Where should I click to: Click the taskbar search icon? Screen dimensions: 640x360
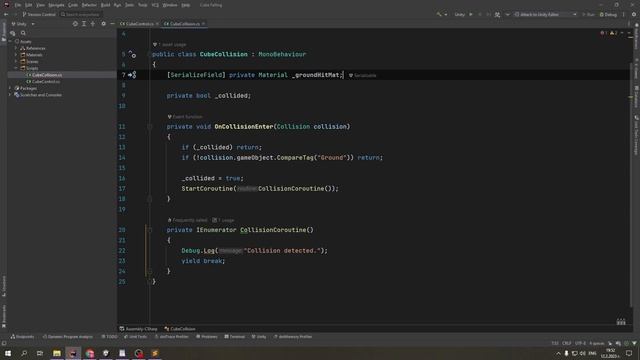[x=24, y=353]
